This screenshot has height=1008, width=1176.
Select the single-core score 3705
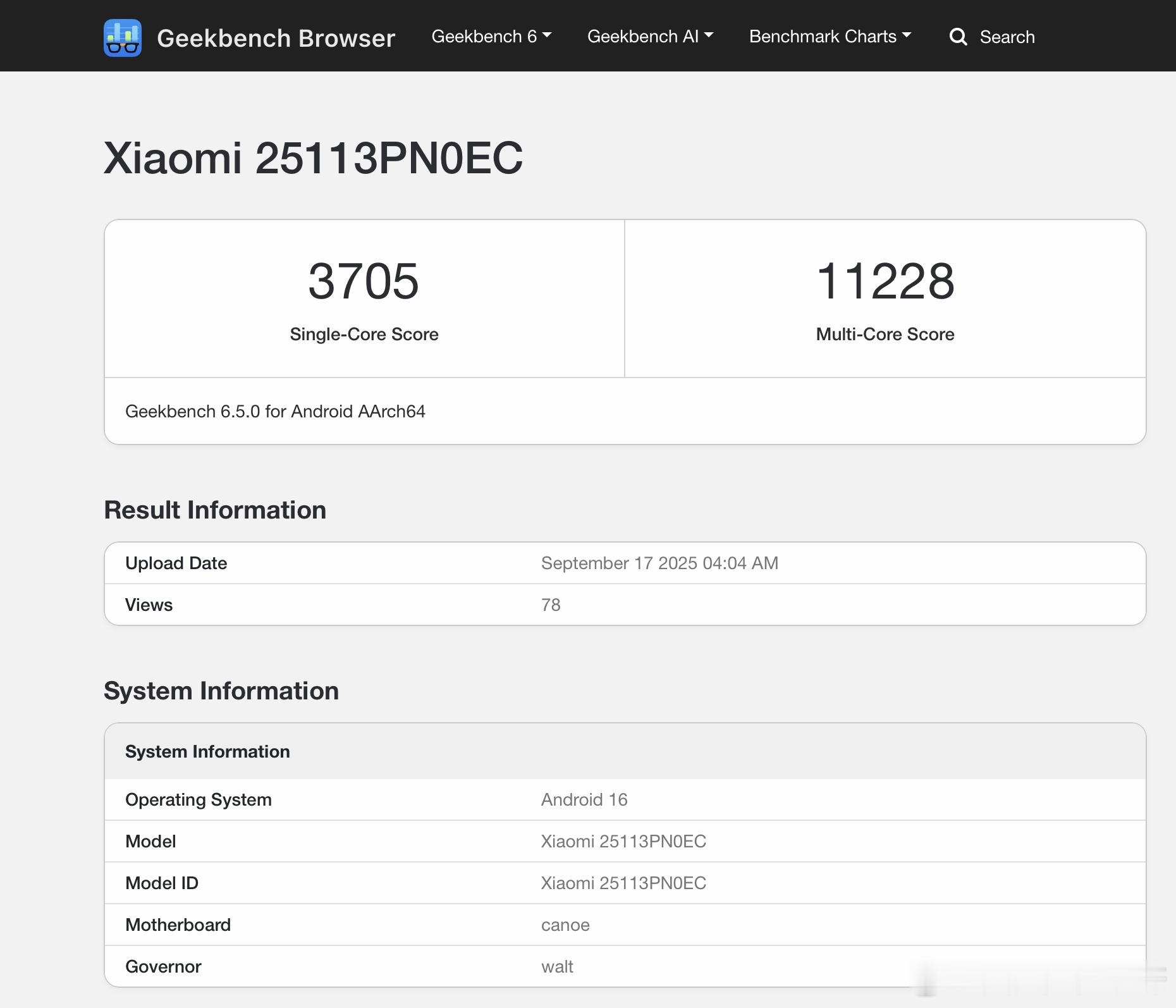(x=364, y=281)
